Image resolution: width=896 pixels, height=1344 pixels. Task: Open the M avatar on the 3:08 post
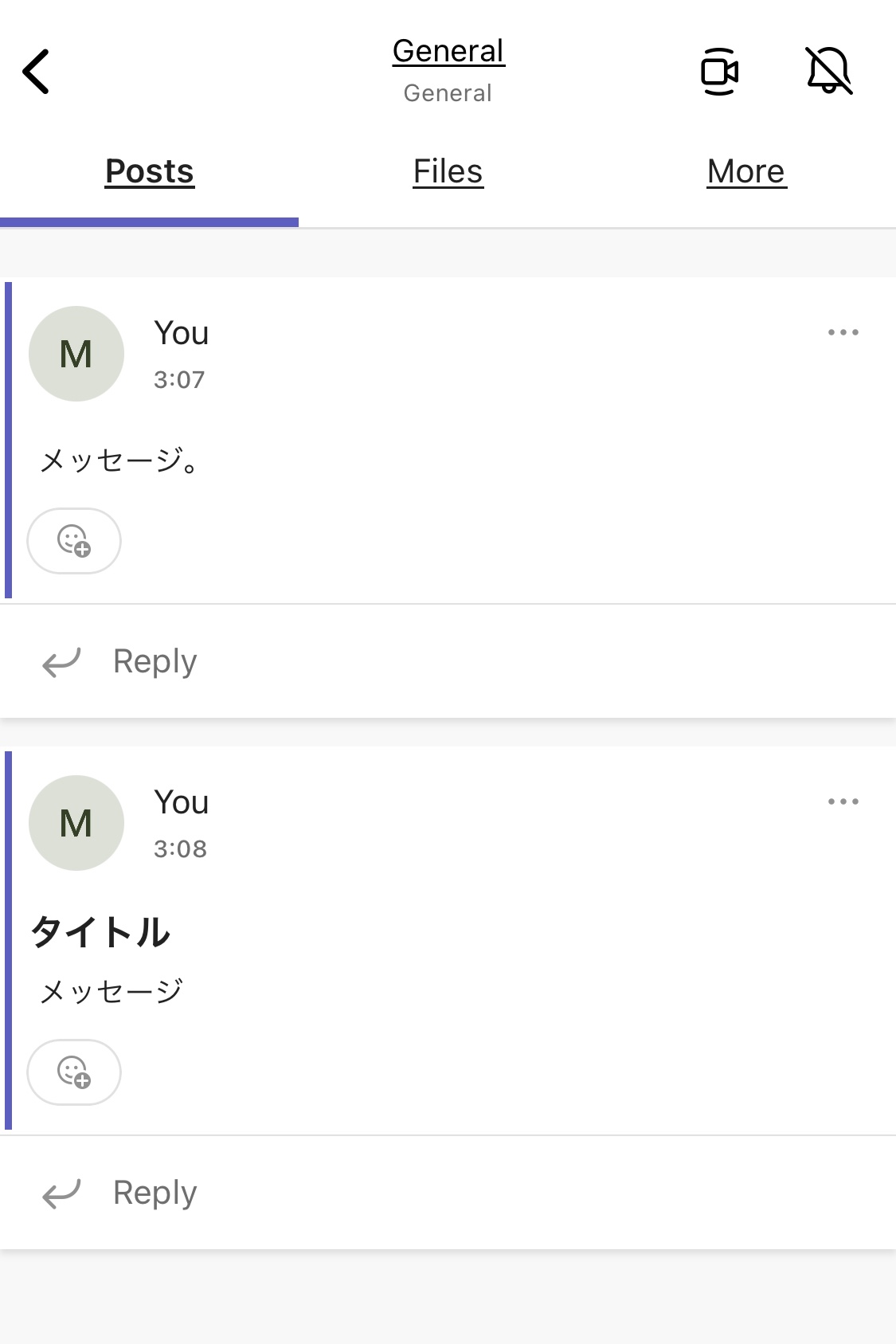point(76,823)
